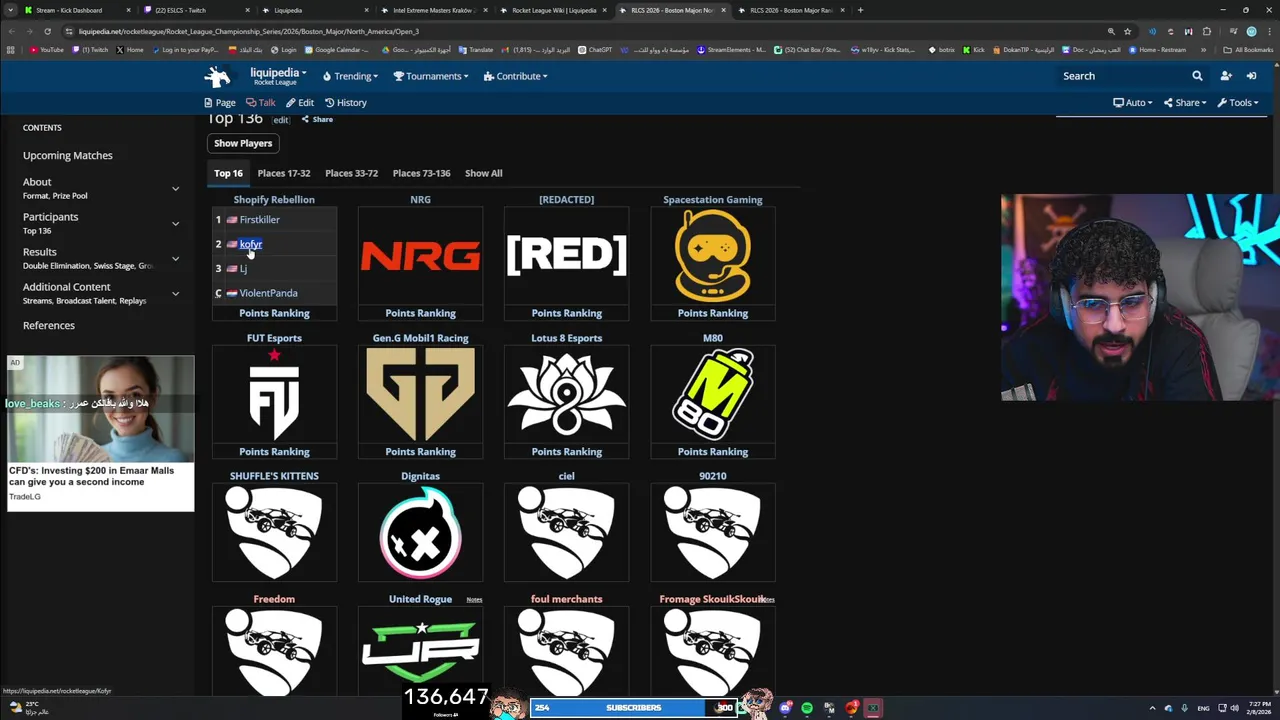The width and height of the screenshot is (1280, 720).
Task: Click the create account icon
Action: pos(1225,76)
